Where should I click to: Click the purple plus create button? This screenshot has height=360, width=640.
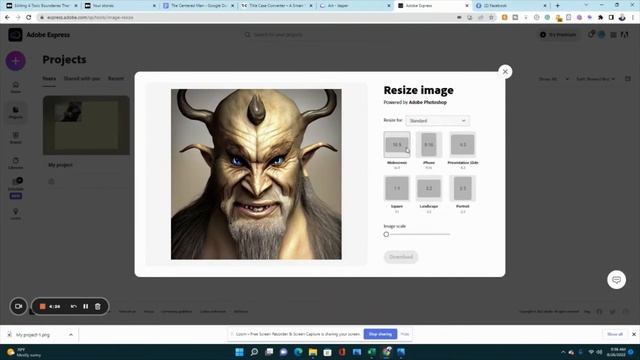(16, 61)
